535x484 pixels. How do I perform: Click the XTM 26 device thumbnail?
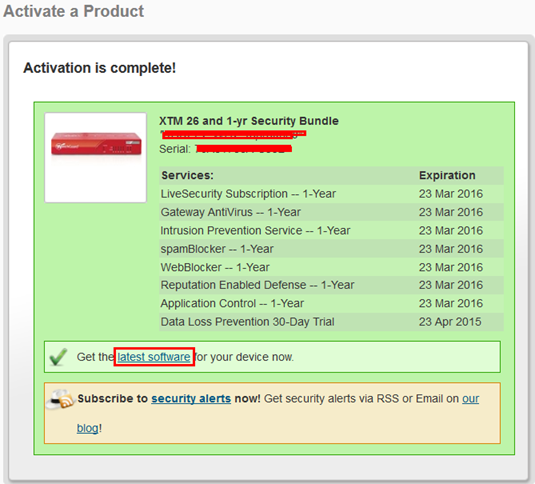point(96,158)
